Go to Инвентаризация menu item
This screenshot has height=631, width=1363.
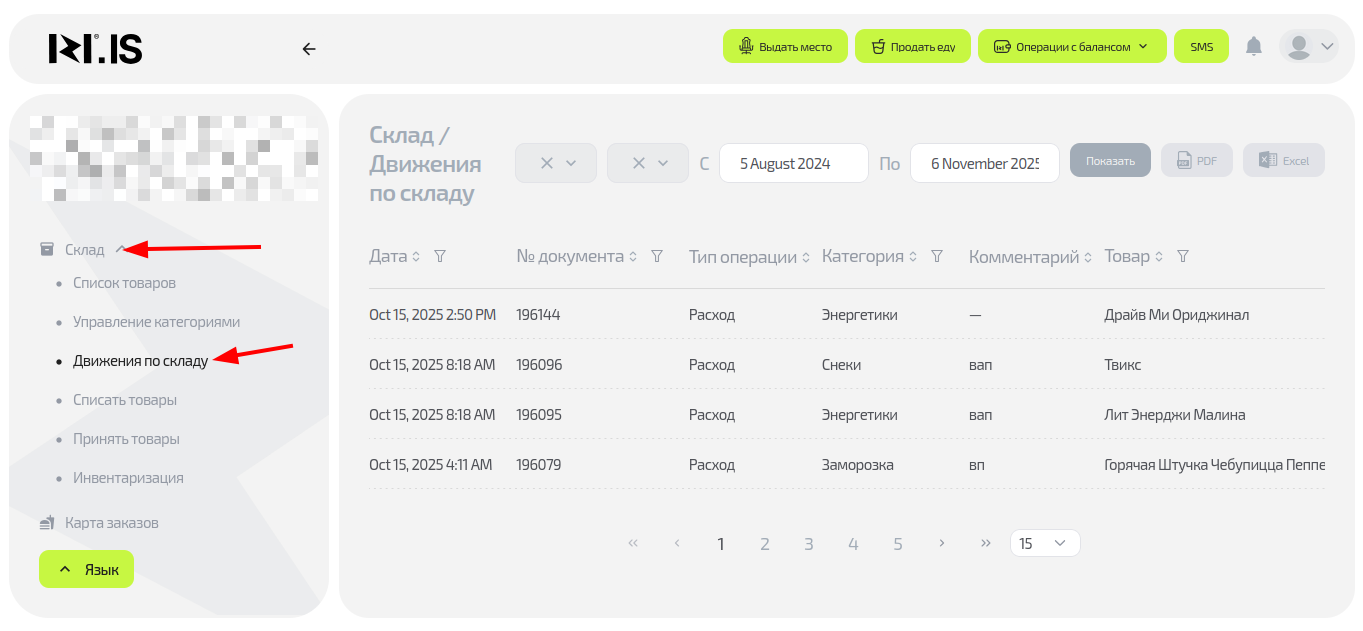click(128, 478)
